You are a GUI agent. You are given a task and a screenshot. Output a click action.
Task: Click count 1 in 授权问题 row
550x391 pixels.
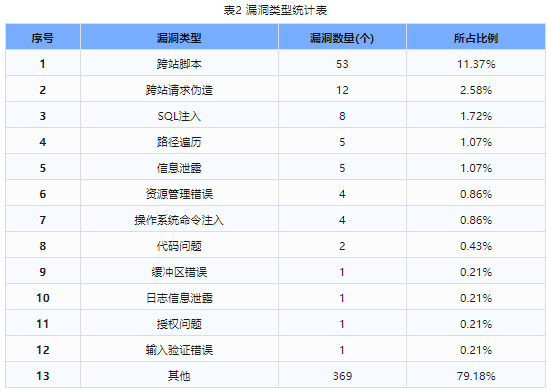[342, 324]
